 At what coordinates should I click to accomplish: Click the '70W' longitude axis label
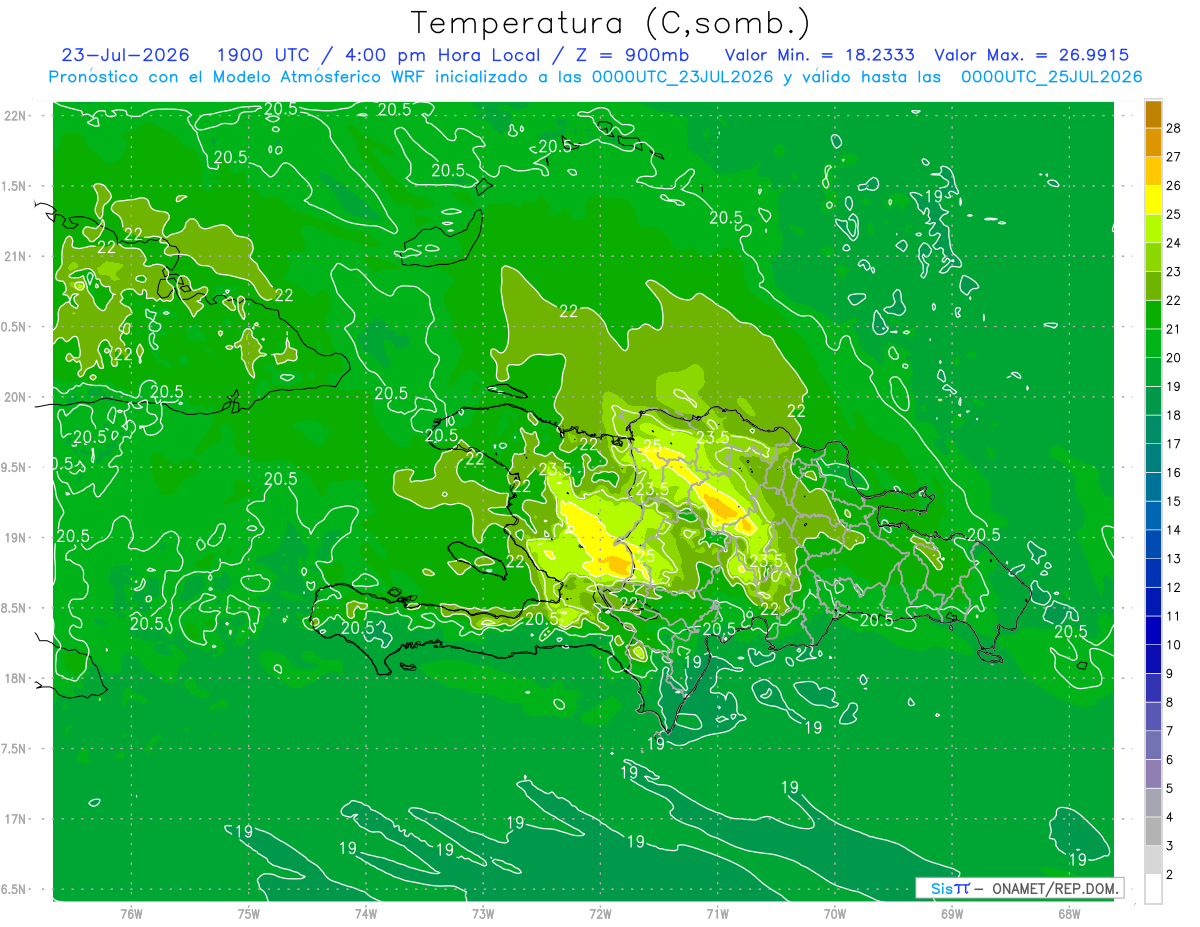point(835,913)
